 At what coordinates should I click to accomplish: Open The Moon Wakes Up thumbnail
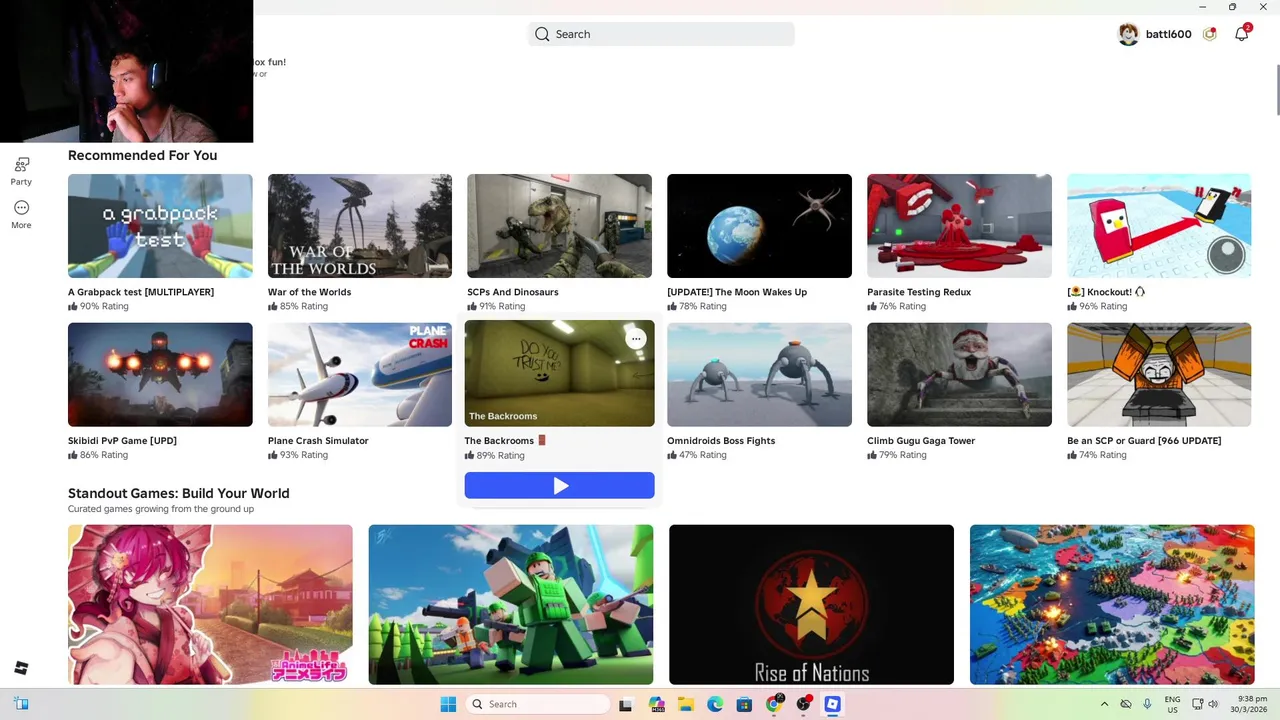coord(759,226)
